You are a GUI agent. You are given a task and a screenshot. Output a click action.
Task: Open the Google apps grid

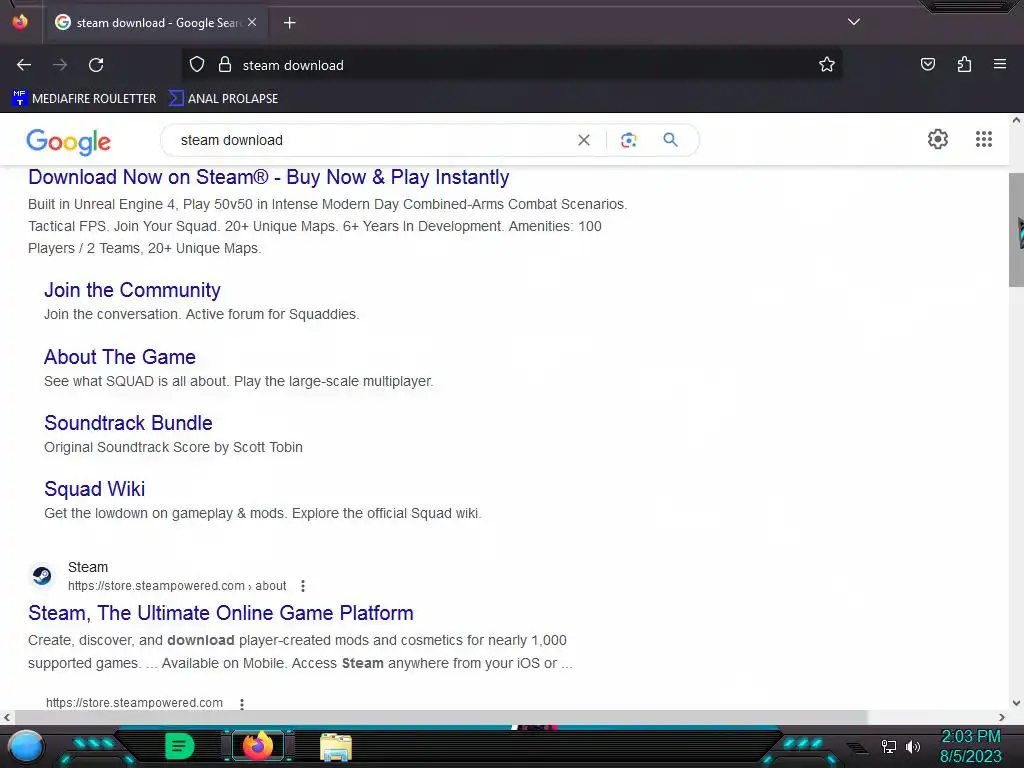[x=984, y=139]
